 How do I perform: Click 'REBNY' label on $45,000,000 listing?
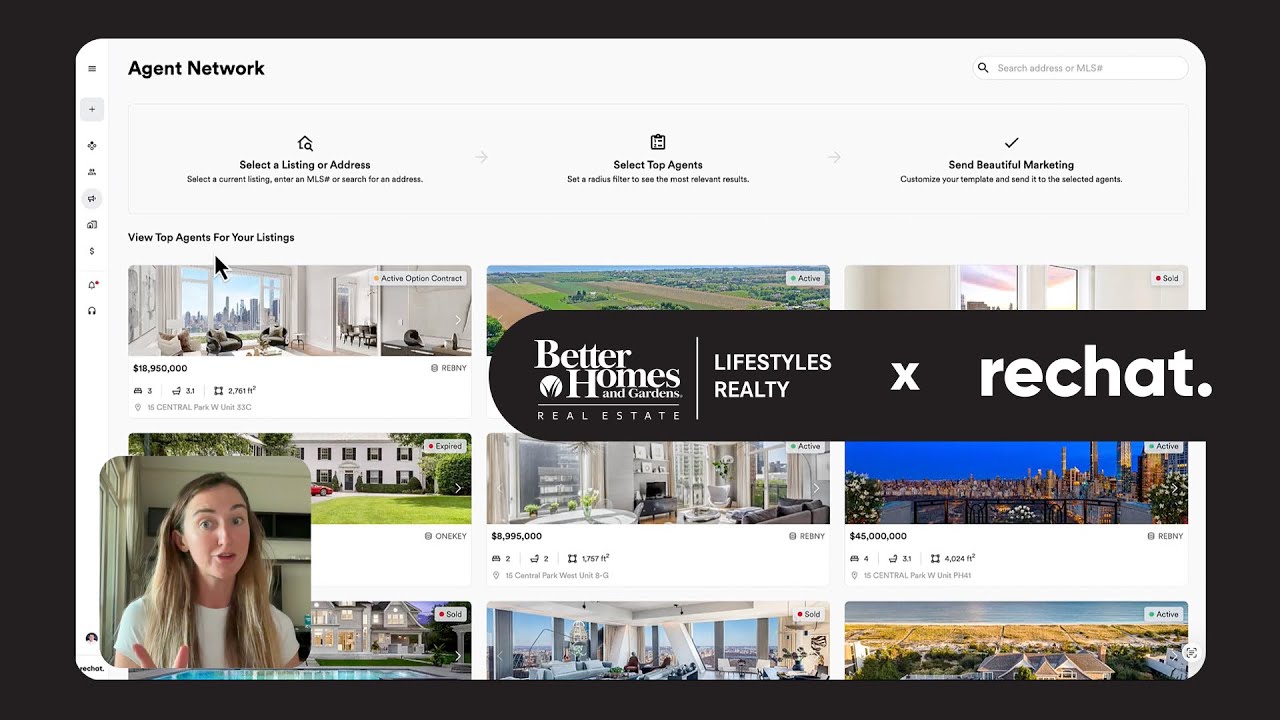[1165, 536]
